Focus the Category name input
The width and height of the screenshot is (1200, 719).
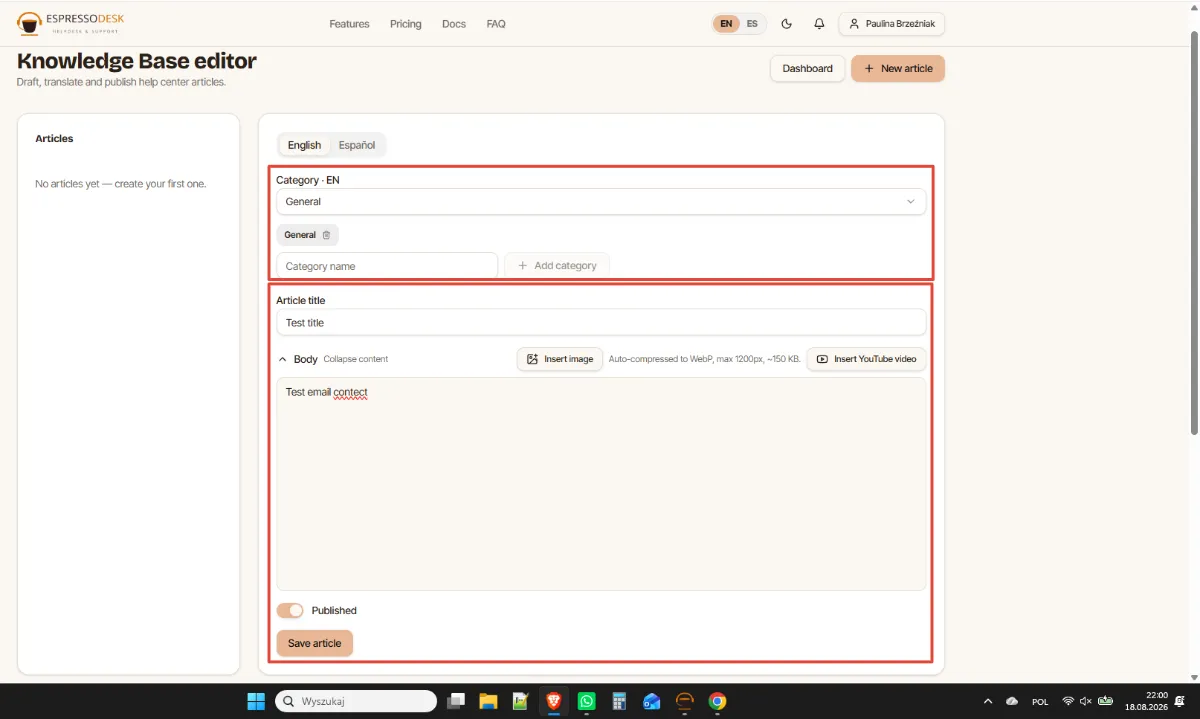tap(387, 266)
